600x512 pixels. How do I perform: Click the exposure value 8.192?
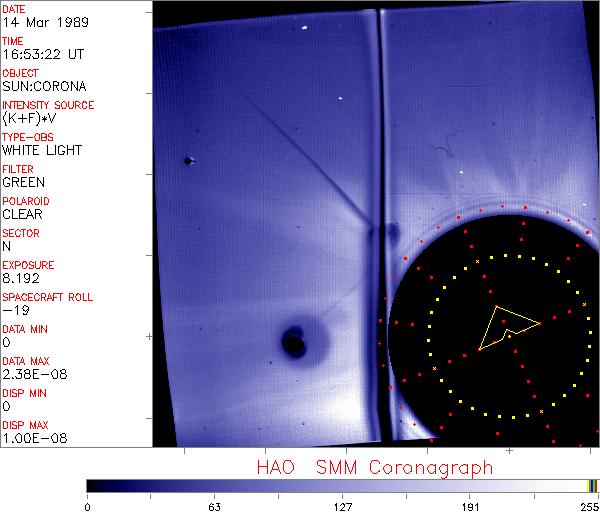(x=20, y=278)
